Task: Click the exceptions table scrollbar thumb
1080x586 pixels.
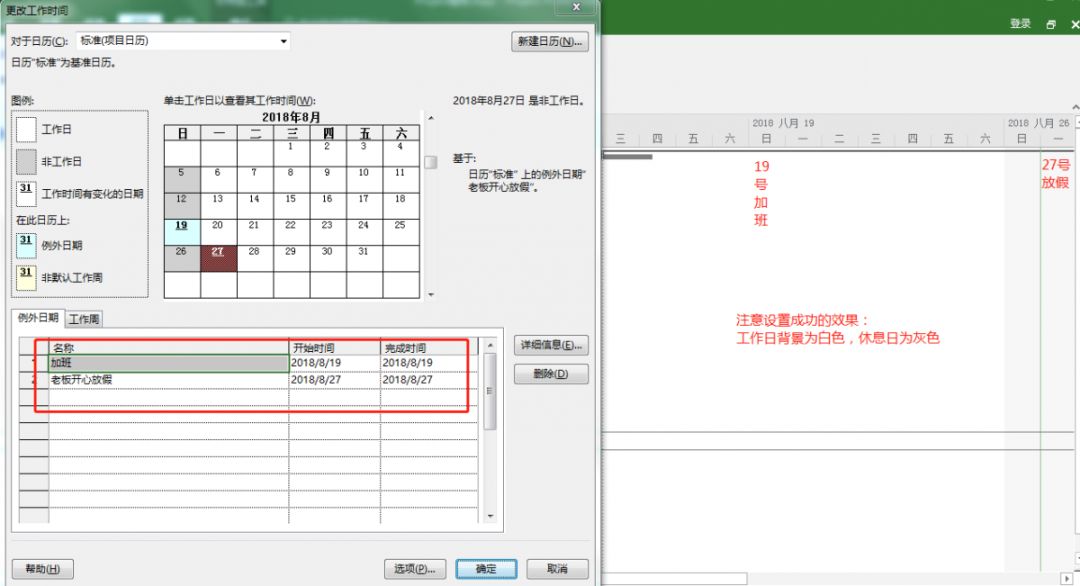Action: tap(490, 391)
